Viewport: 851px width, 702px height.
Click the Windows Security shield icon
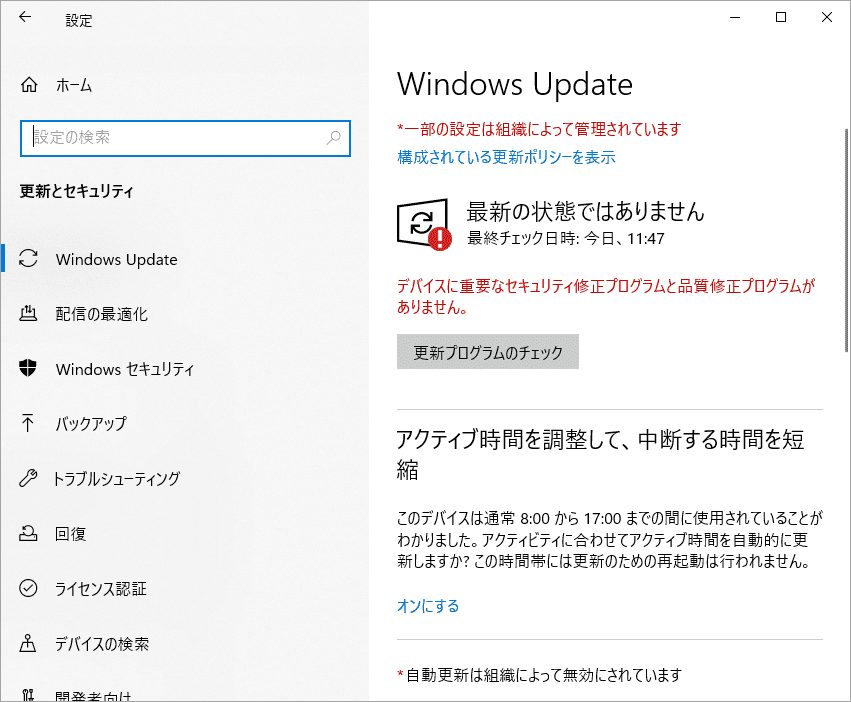(x=28, y=368)
